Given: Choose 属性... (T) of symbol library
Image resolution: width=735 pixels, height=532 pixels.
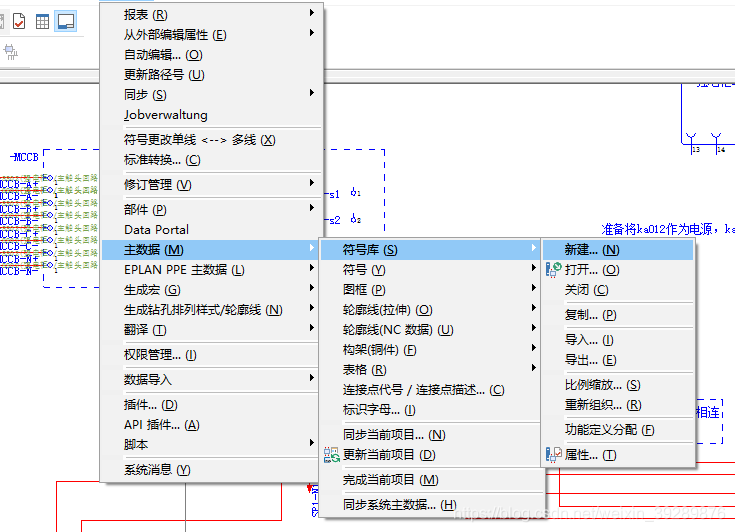Looking at the screenshot, I should point(618,455).
